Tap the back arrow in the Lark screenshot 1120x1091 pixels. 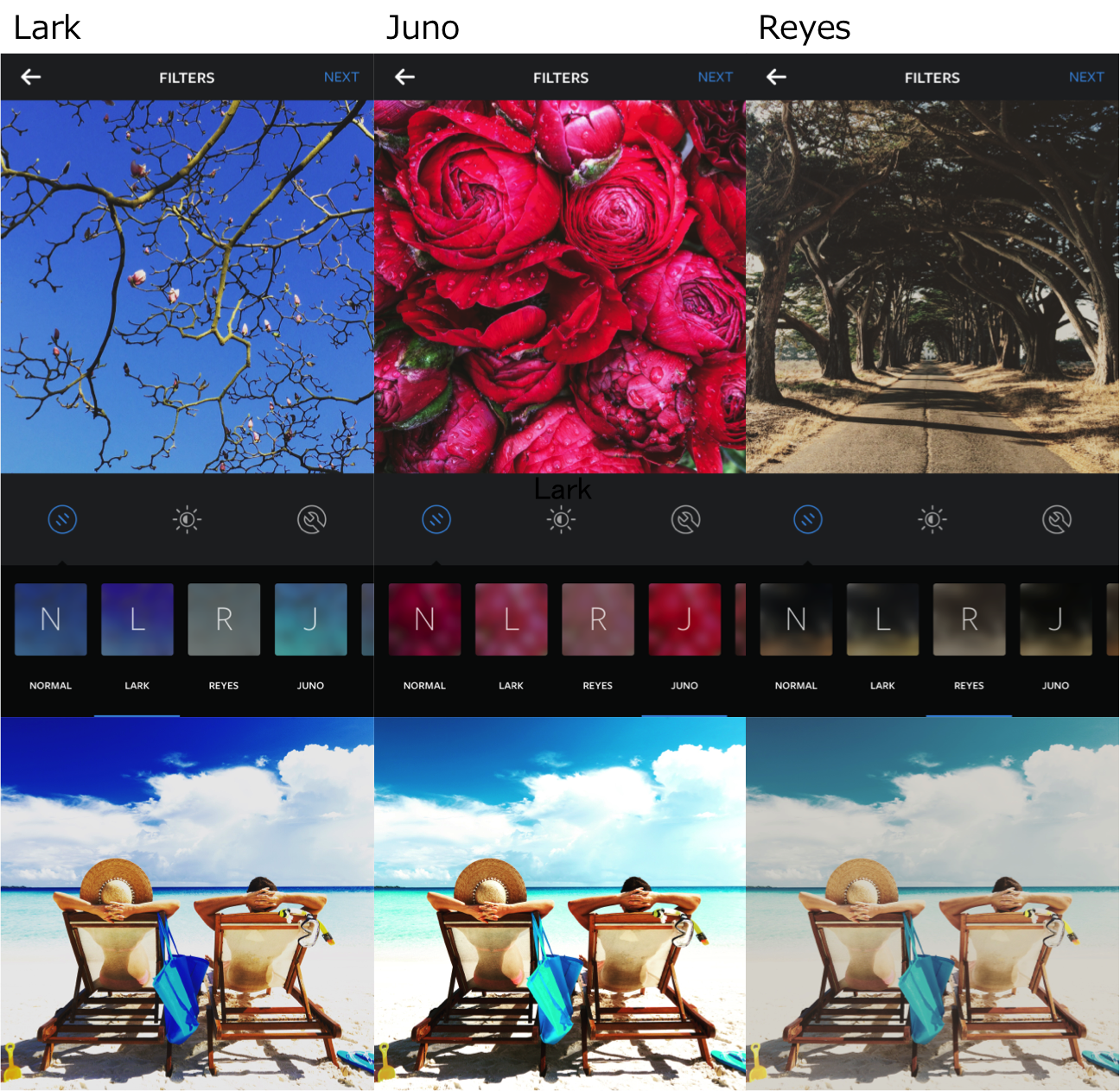pos(31,77)
